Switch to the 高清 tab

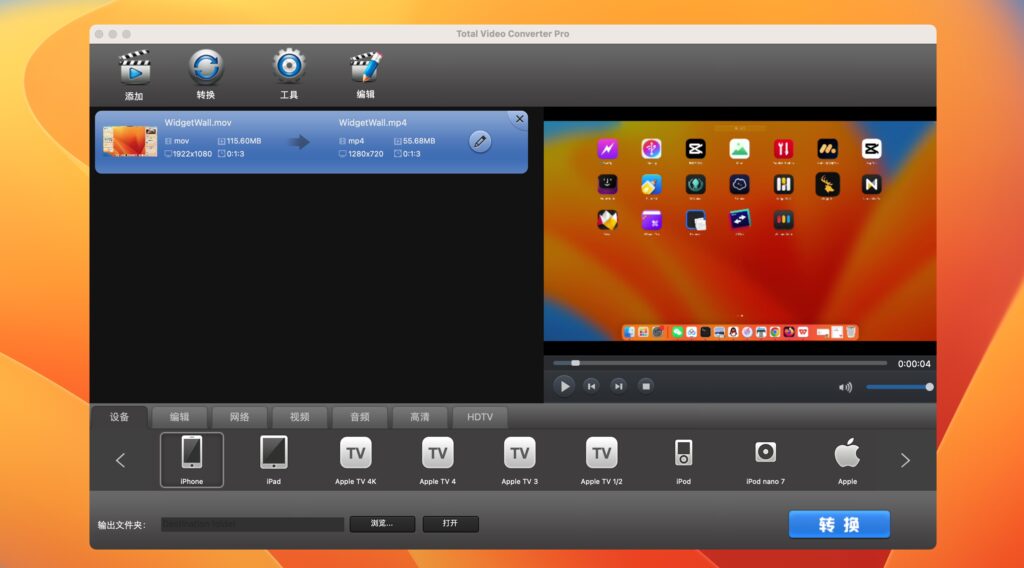click(420, 417)
